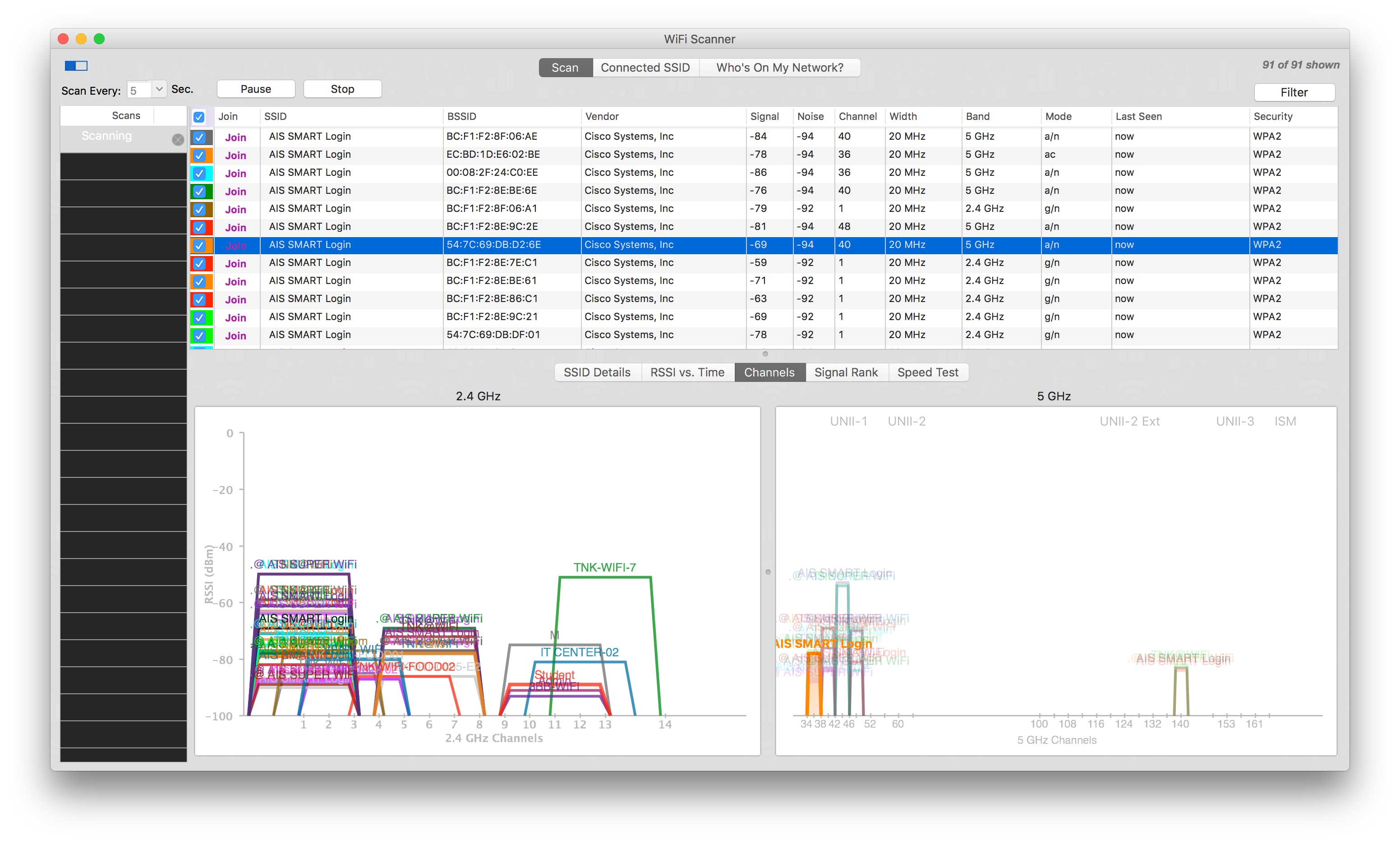Image resolution: width=1400 pixels, height=843 pixels.
Task: Uncheck the row for BSSID BC:F1:F2:8F:06:AE
Action: point(199,137)
